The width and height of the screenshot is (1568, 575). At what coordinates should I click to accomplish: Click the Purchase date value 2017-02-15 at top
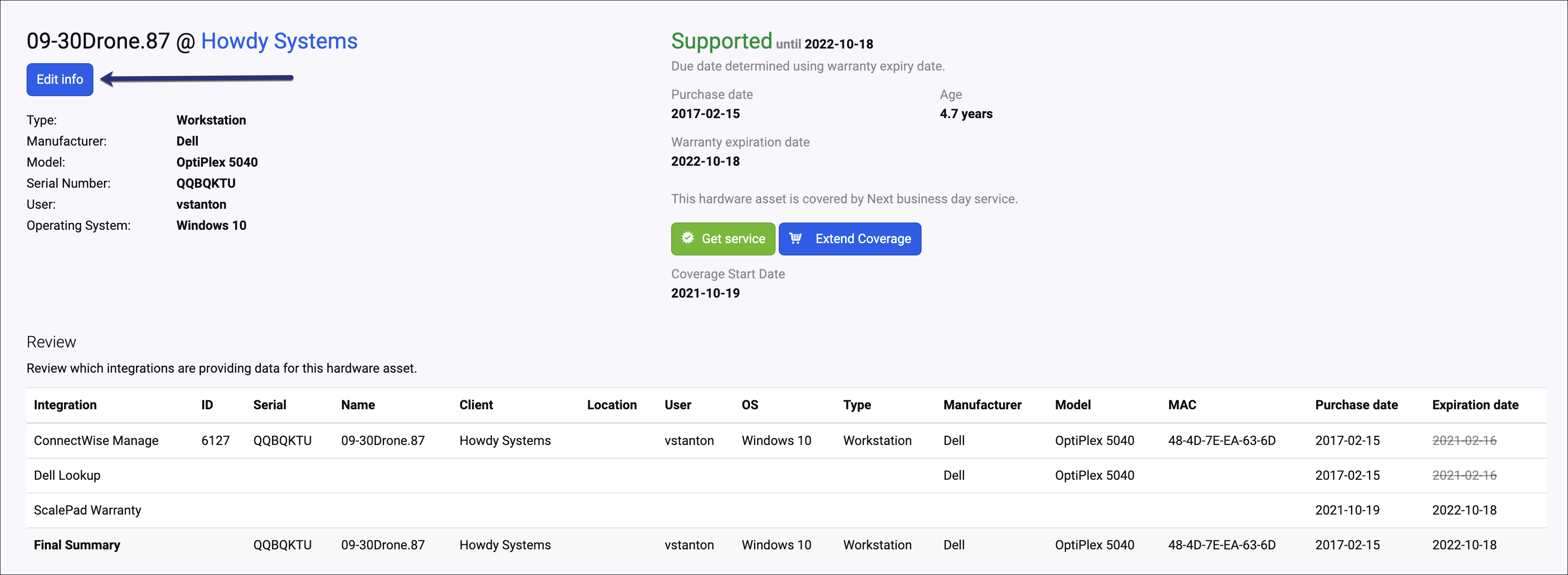click(x=705, y=114)
